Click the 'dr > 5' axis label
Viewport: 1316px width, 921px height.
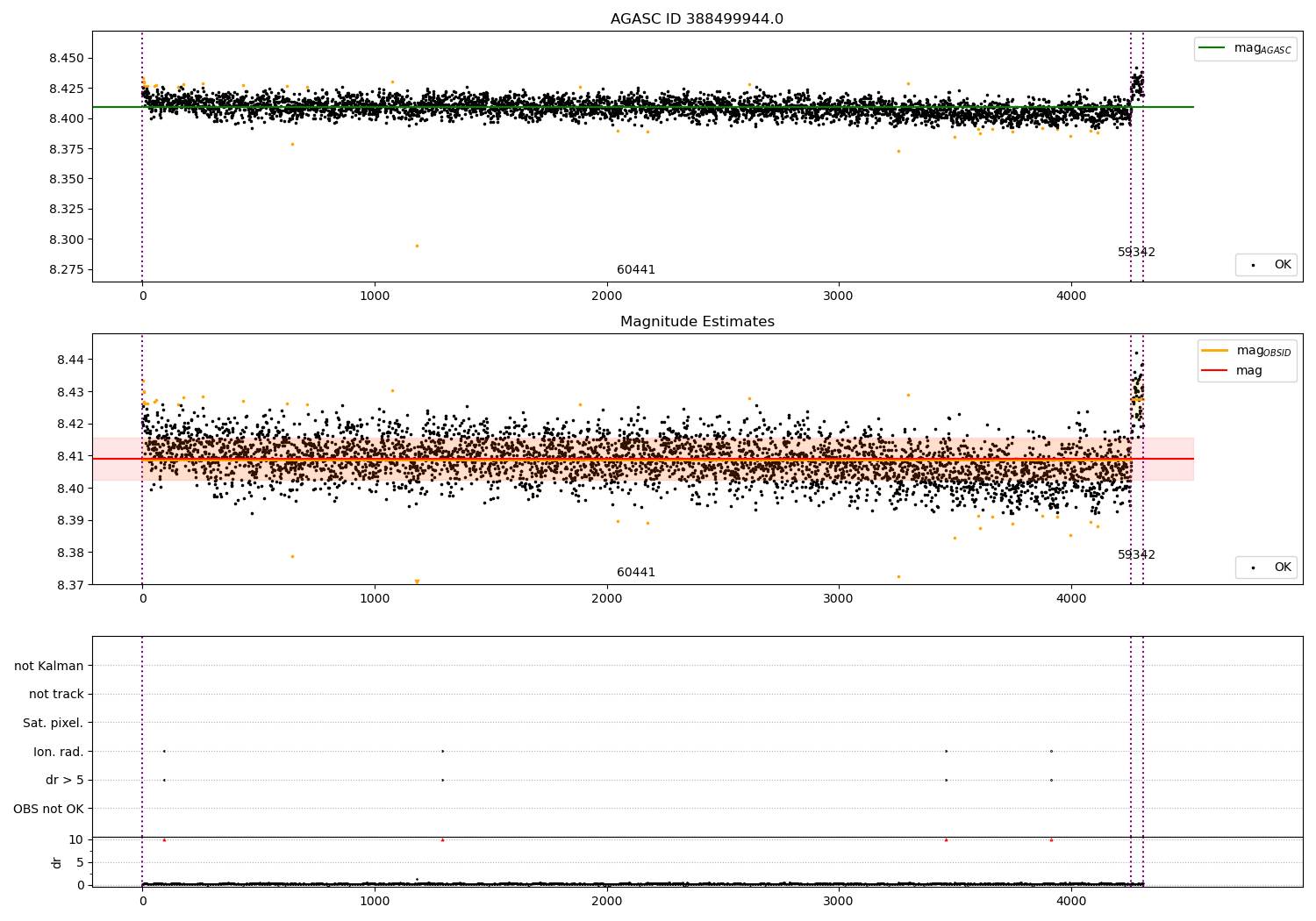pos(65,781)
